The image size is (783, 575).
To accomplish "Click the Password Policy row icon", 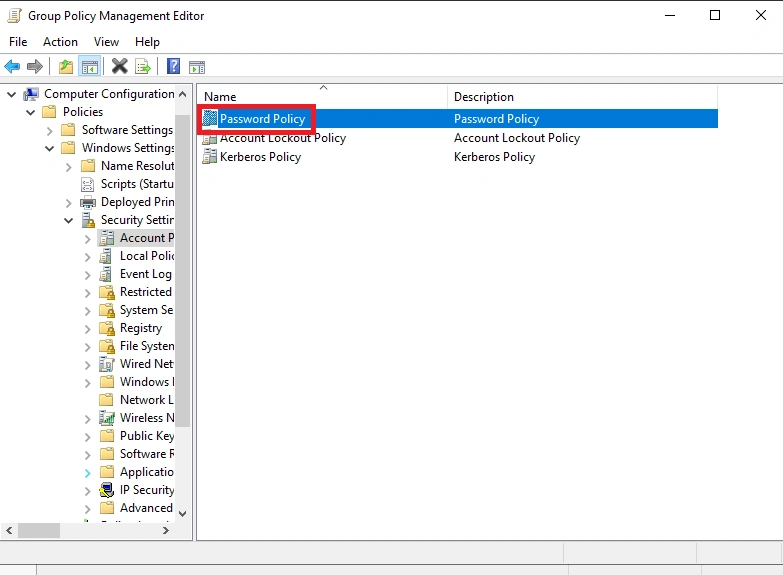I will coord(210,118).
